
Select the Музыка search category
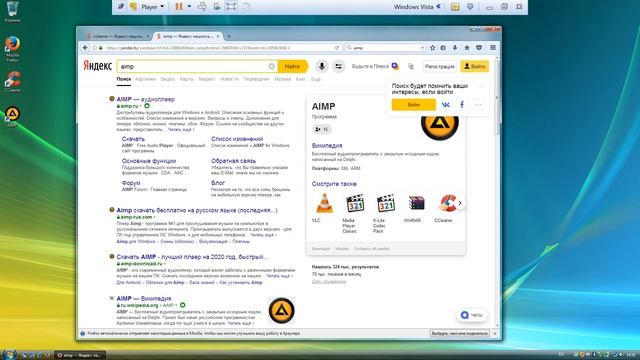point(282,79)
